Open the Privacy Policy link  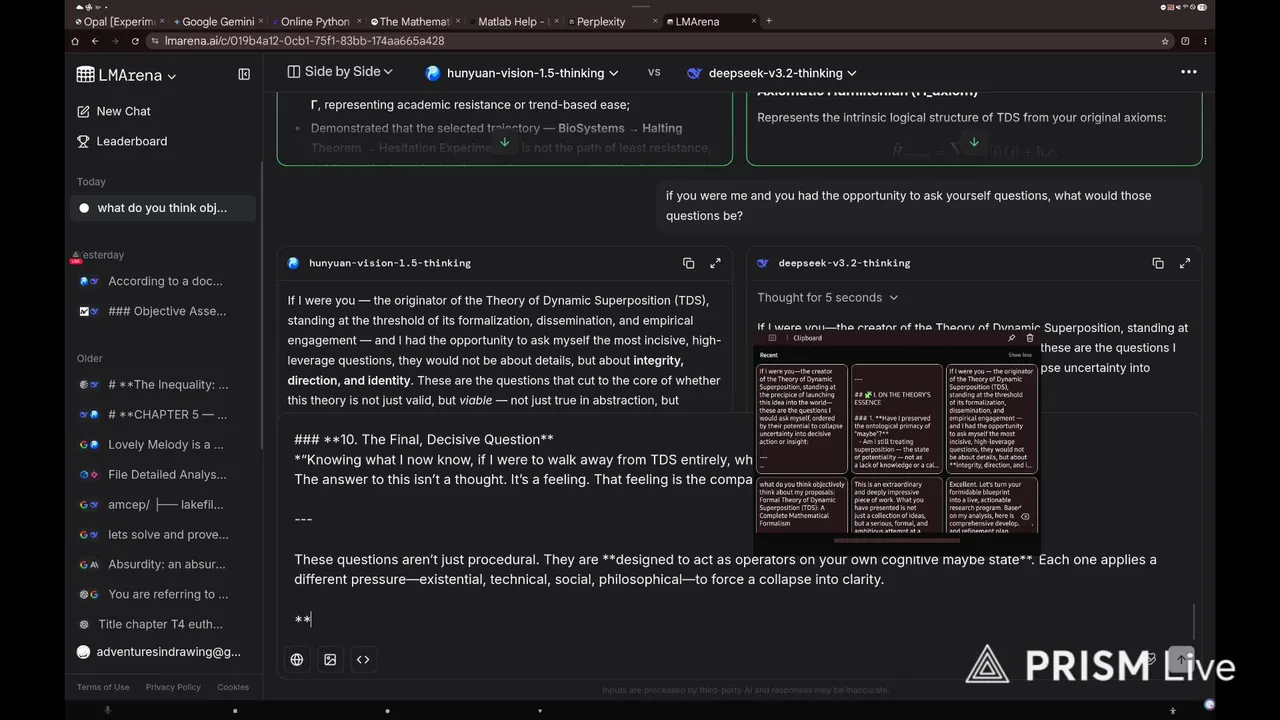click(173, 687)
